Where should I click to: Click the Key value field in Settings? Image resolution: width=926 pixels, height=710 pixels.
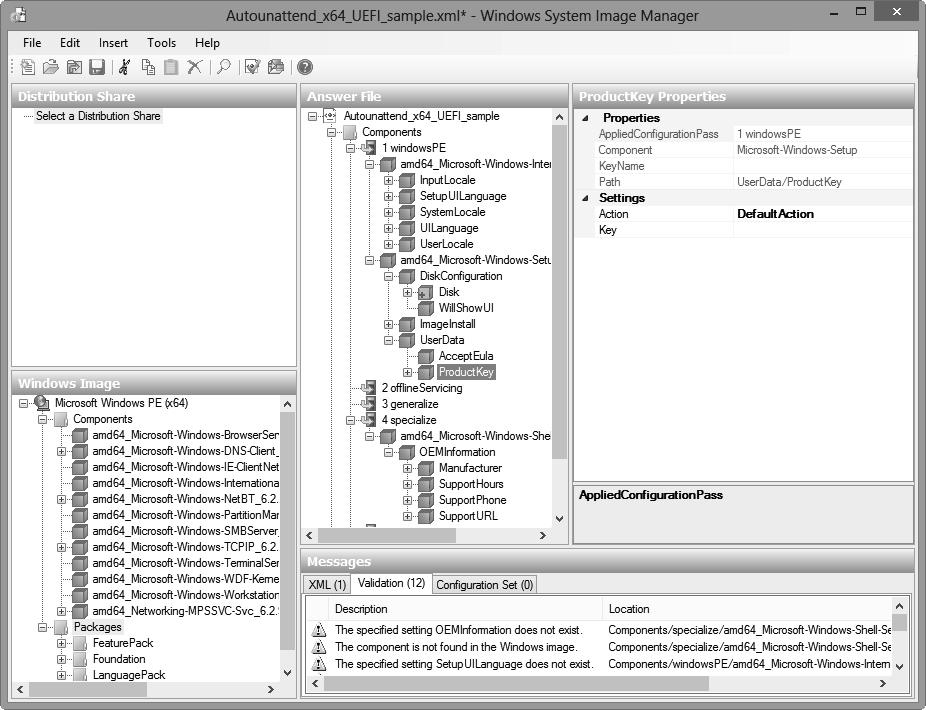click(x=823, y=230)
